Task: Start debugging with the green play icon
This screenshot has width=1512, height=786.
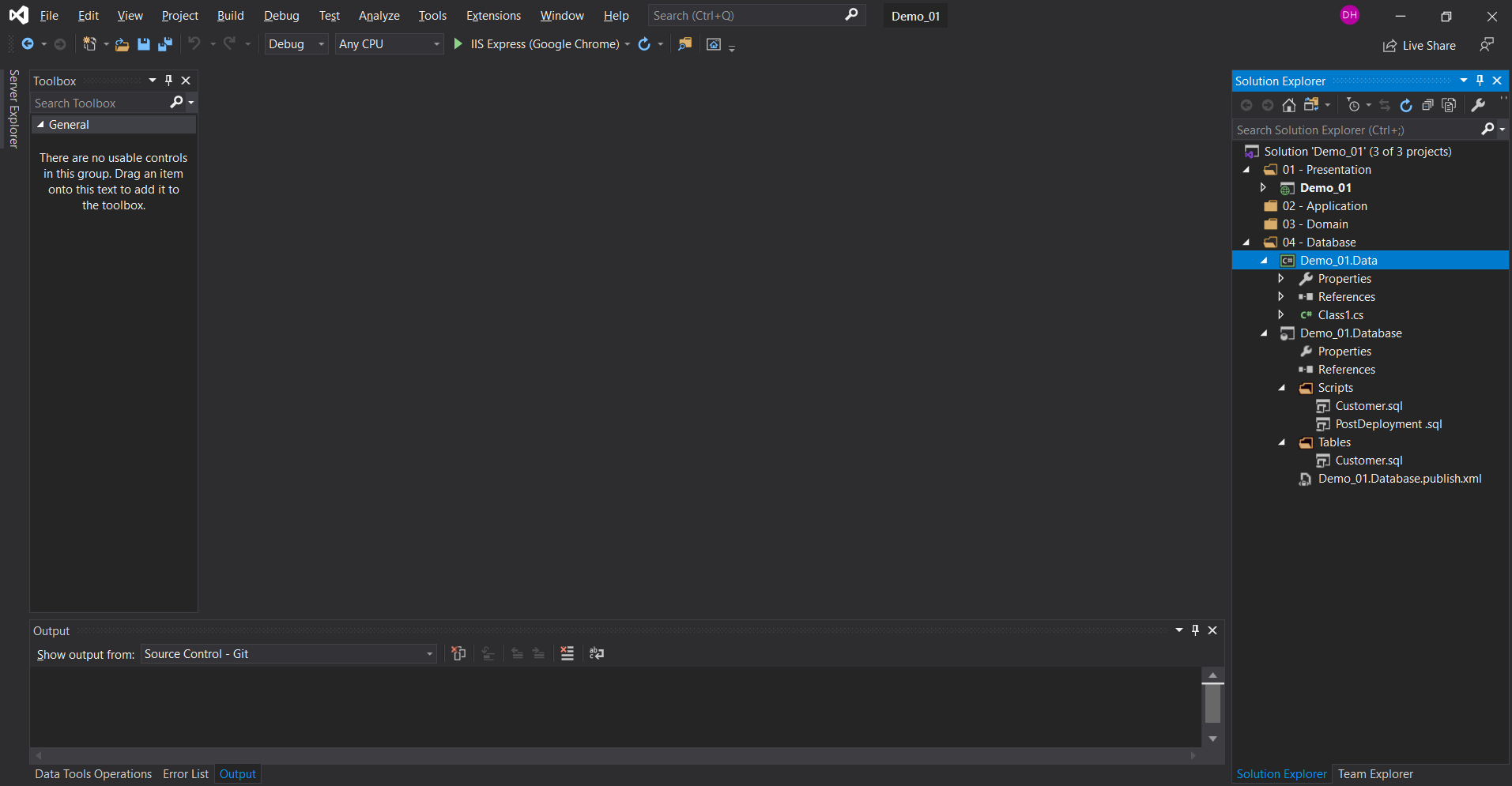Action: click(x=458, y=44)
